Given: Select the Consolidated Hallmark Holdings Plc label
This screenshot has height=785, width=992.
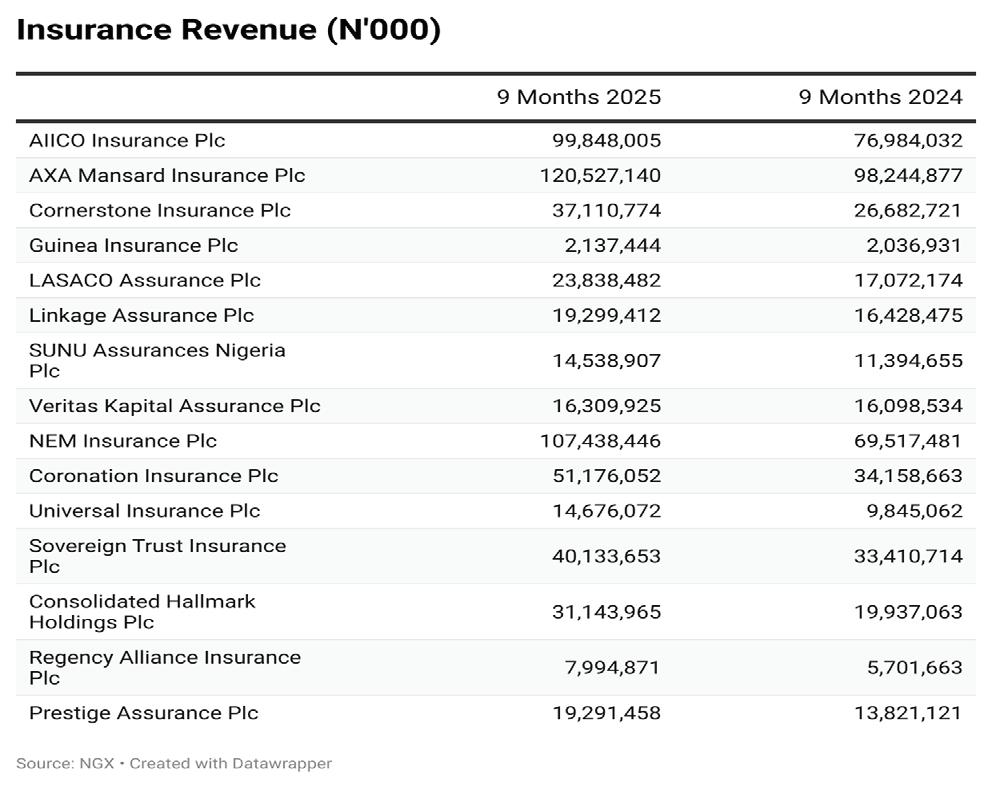Looking at the screenshot, I should pyautogui.click(x=142, y=611).
